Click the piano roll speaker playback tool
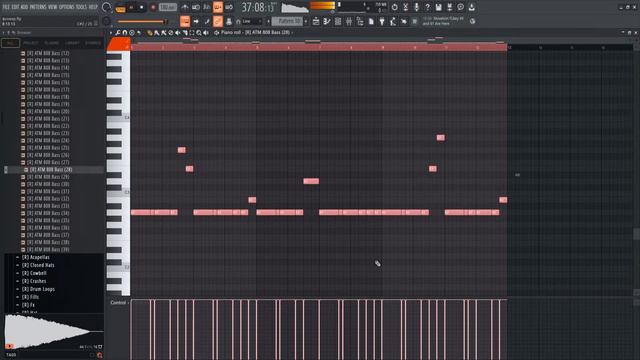Image resolution: width=640 pixels, height=360 pixels. (x=206, y=33)
